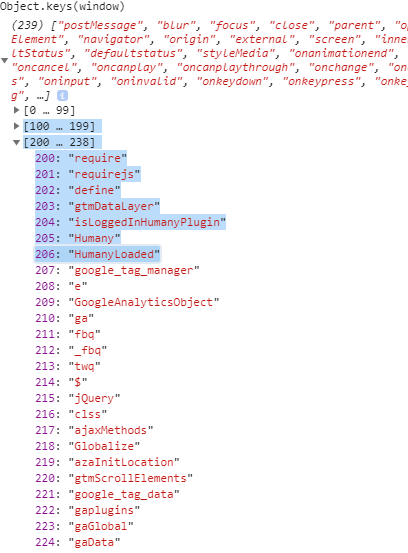The height and width of the screenshot is (553, 408).
Task: Click entry 220 "gtmScrollElements"
Action: [114, 478]
